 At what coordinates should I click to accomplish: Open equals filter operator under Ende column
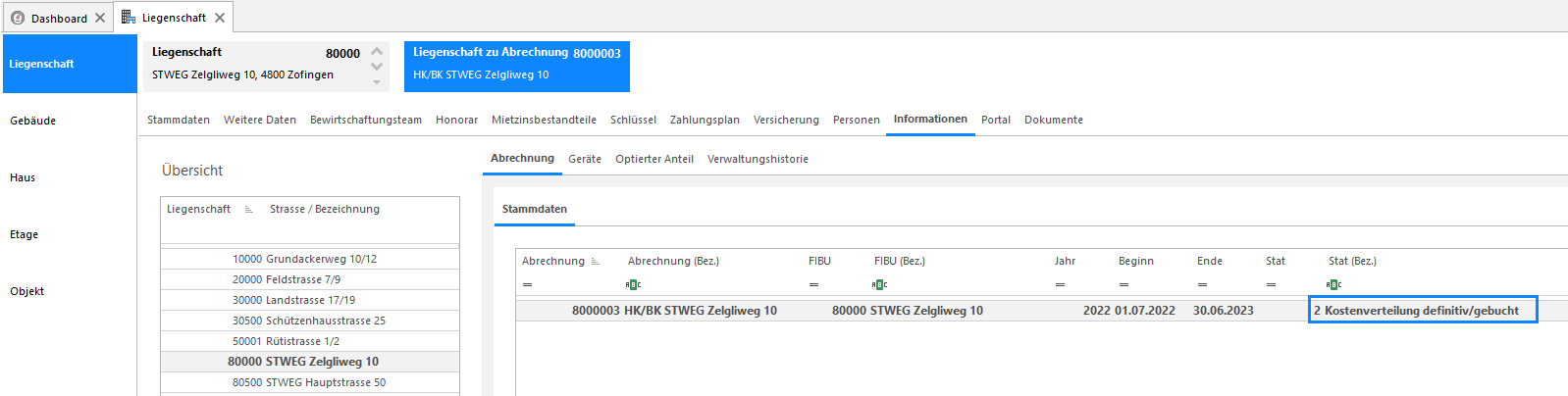1202,285
